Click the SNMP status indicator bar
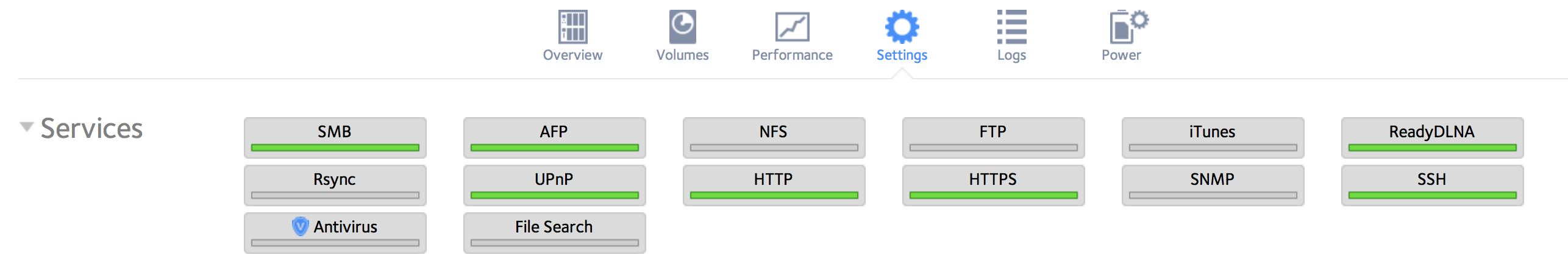Viewport: 1568px width, 277px height. pyautogui.click(x=1213, y=195)
